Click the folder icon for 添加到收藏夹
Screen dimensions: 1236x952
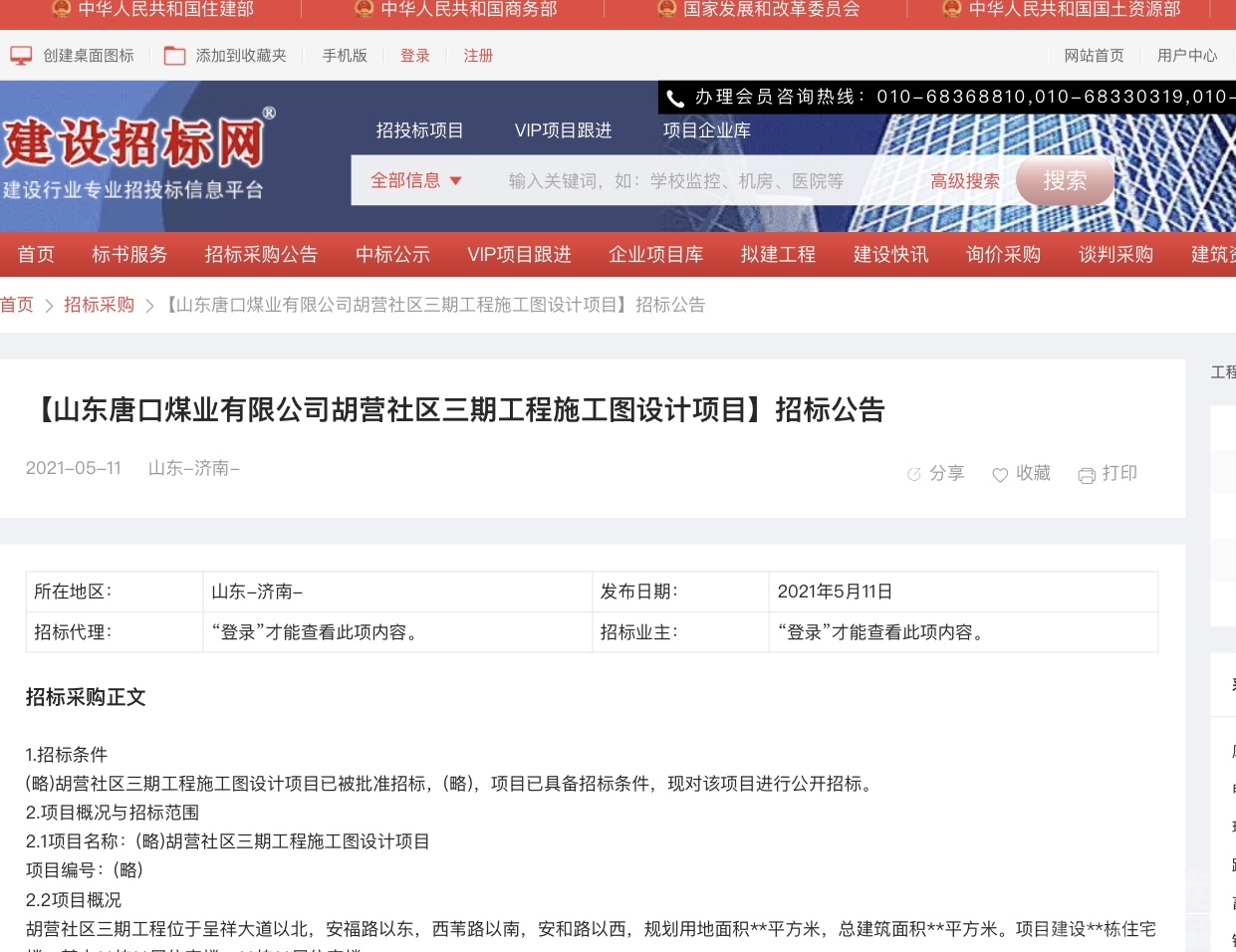pos(174,56)
